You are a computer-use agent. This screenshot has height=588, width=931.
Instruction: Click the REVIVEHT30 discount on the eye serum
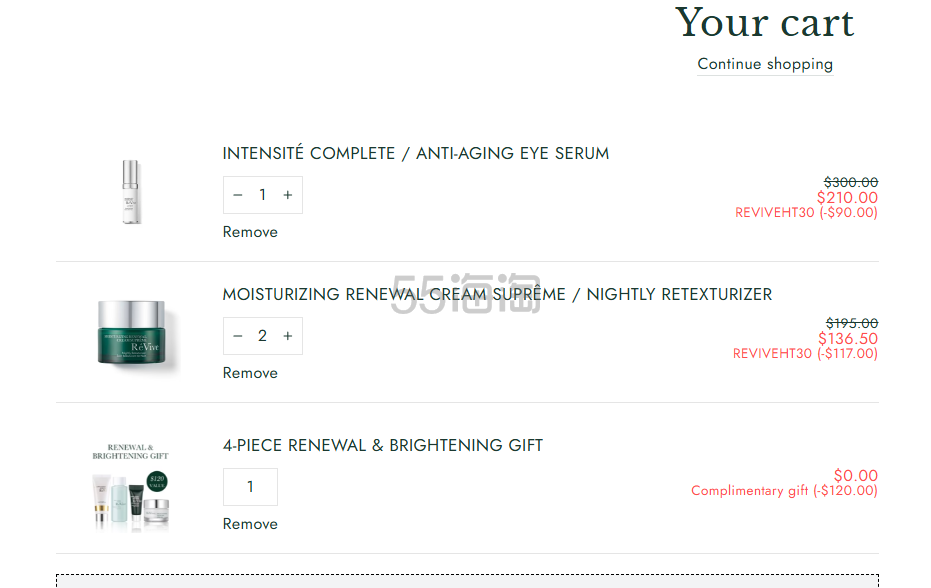[x=806, y=213]
